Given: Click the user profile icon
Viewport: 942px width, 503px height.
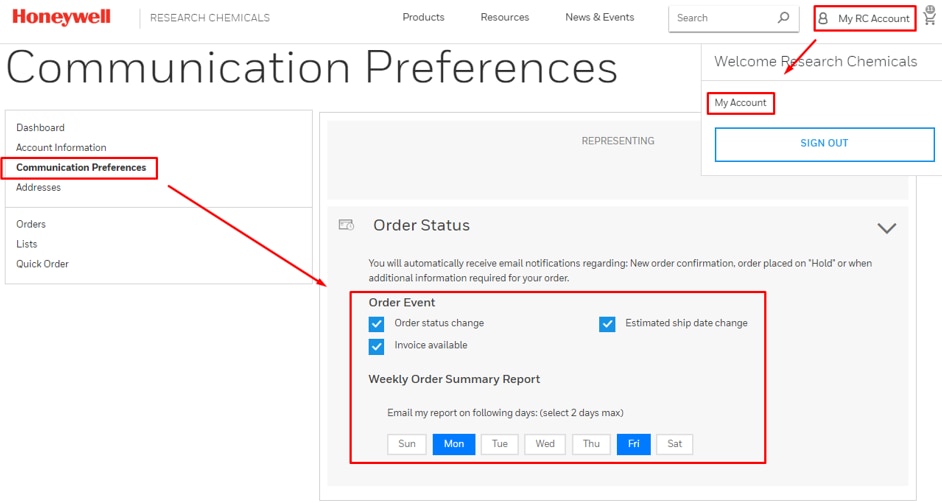Looking at the screenshot, I should [824, 18].
